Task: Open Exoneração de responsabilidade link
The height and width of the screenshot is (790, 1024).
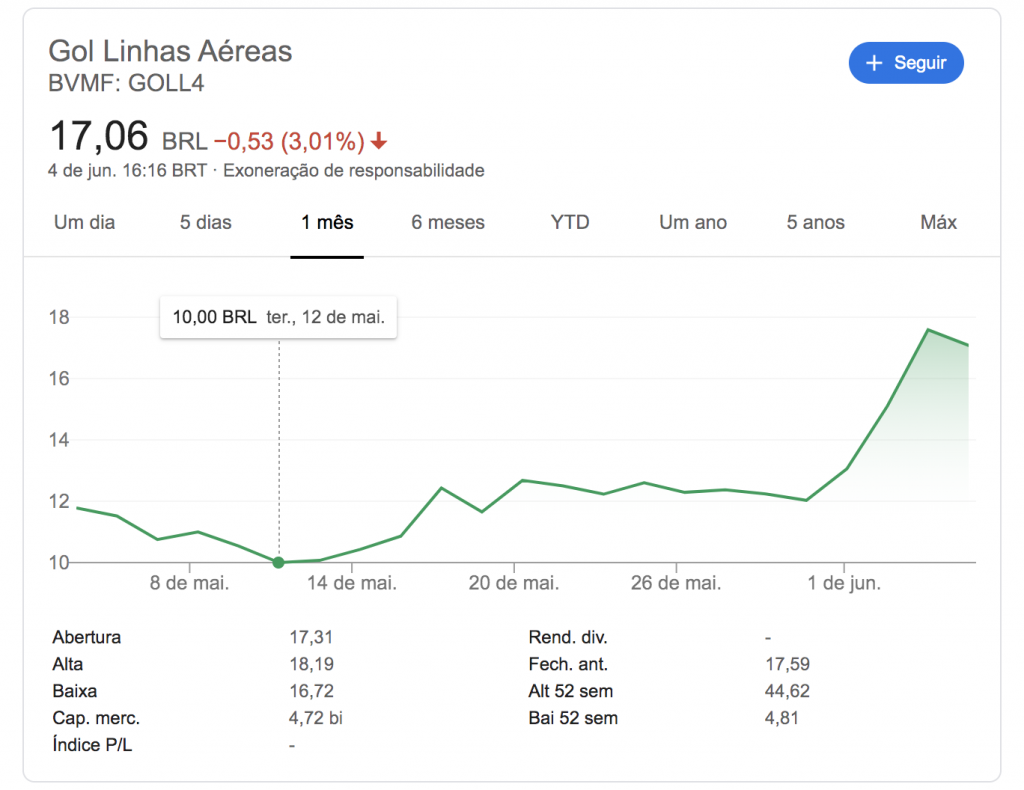Action: pos(354,170)
